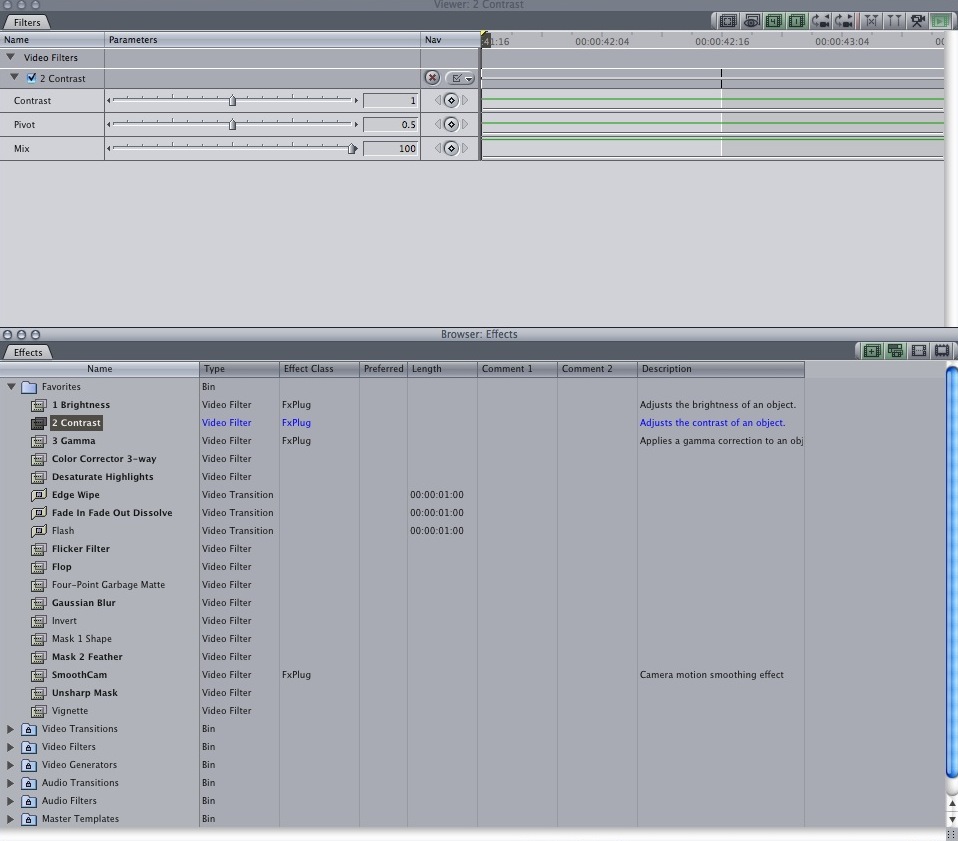This screenshot has width=958, height=841.
Task: Click the Edge Wipe transition icon
Action: coord(39,495)
